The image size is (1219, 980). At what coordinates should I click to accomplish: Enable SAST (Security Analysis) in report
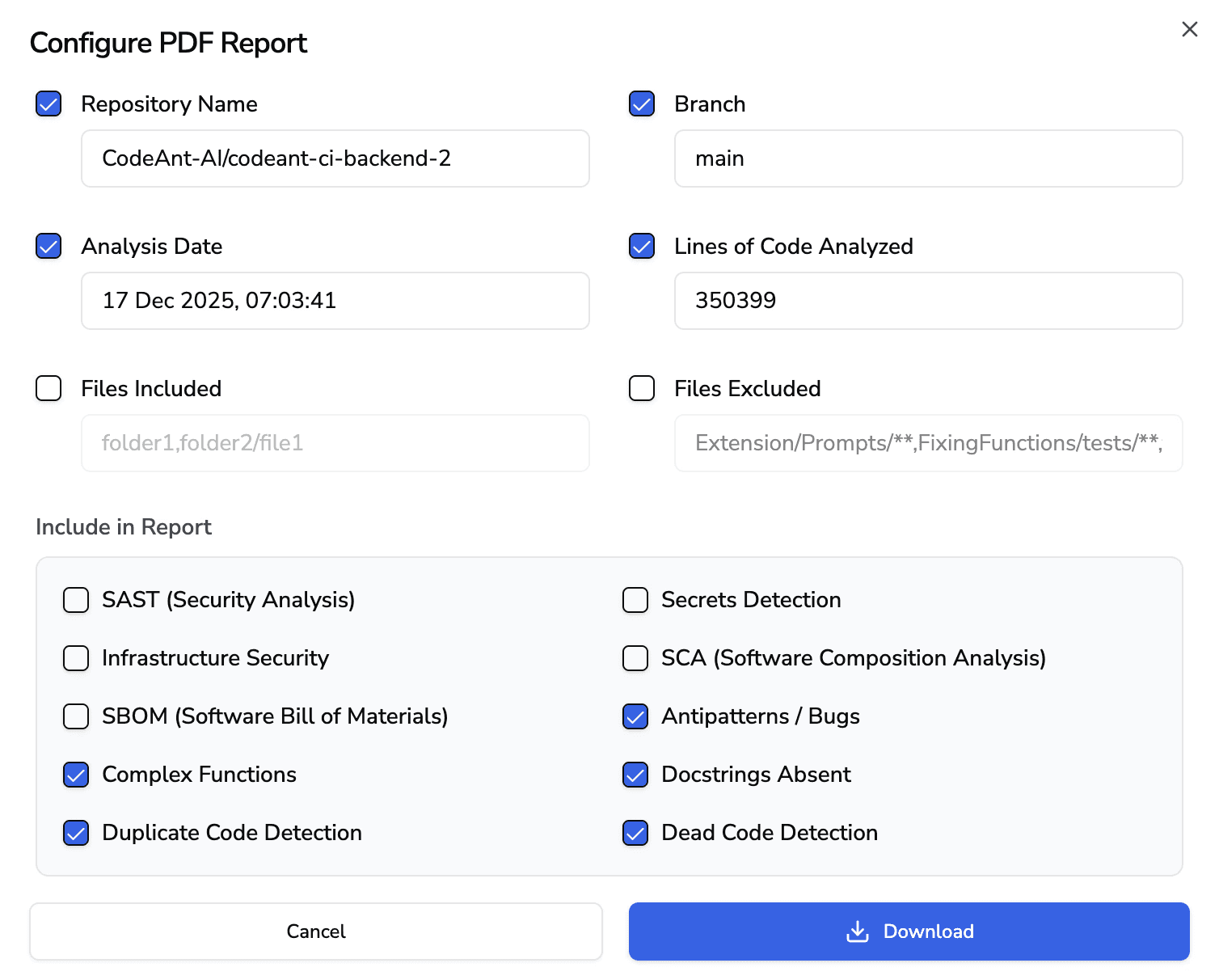tap(75, 600)
